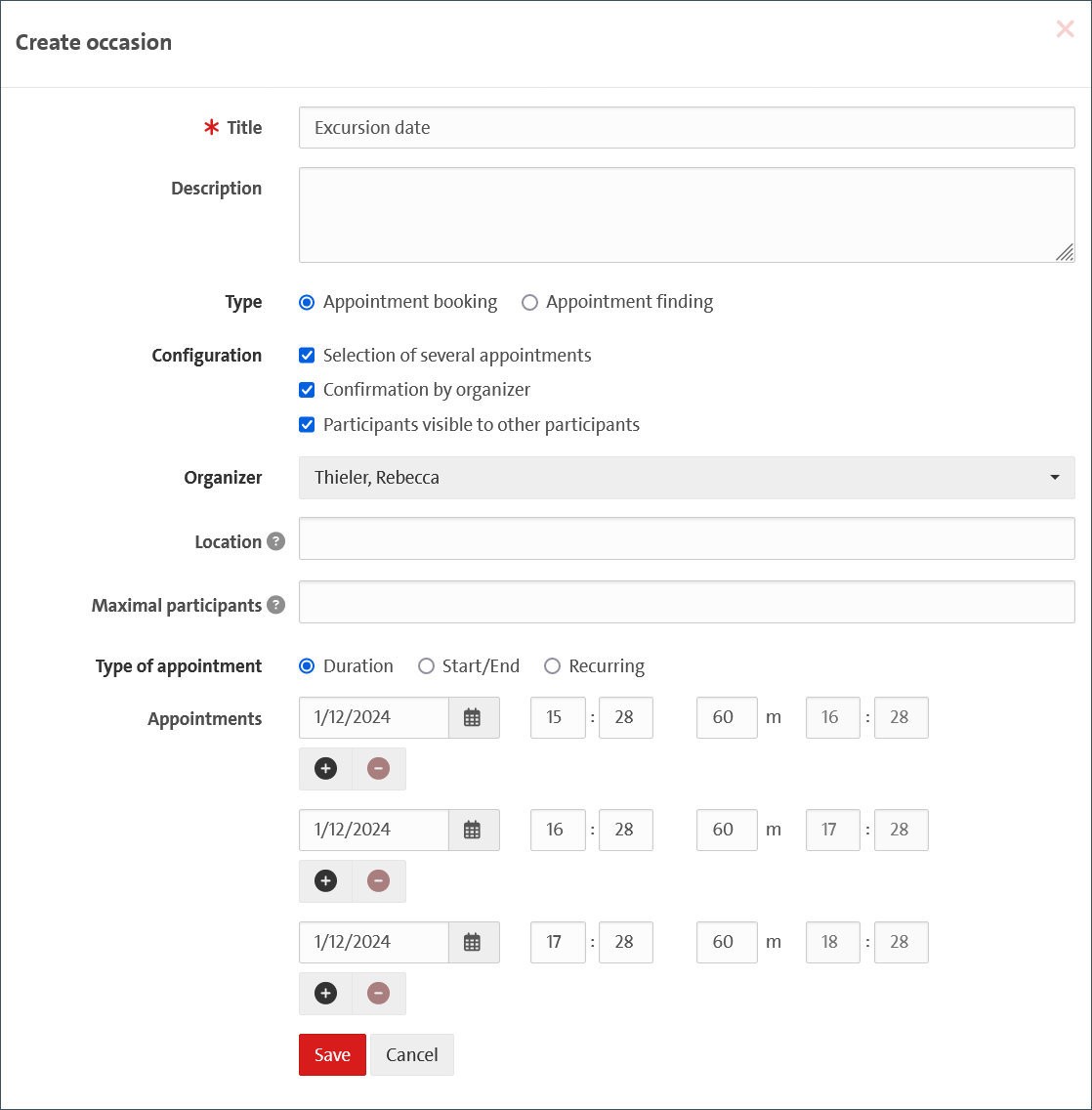The height and width of the screenshot is (1110, 1092).
Task: Toggle Confirmation by organizer checkbox
Action: pos(307,390)
